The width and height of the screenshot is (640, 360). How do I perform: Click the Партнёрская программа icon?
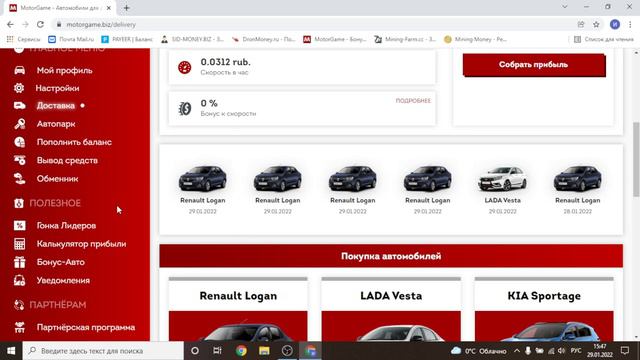coord(19,327)
